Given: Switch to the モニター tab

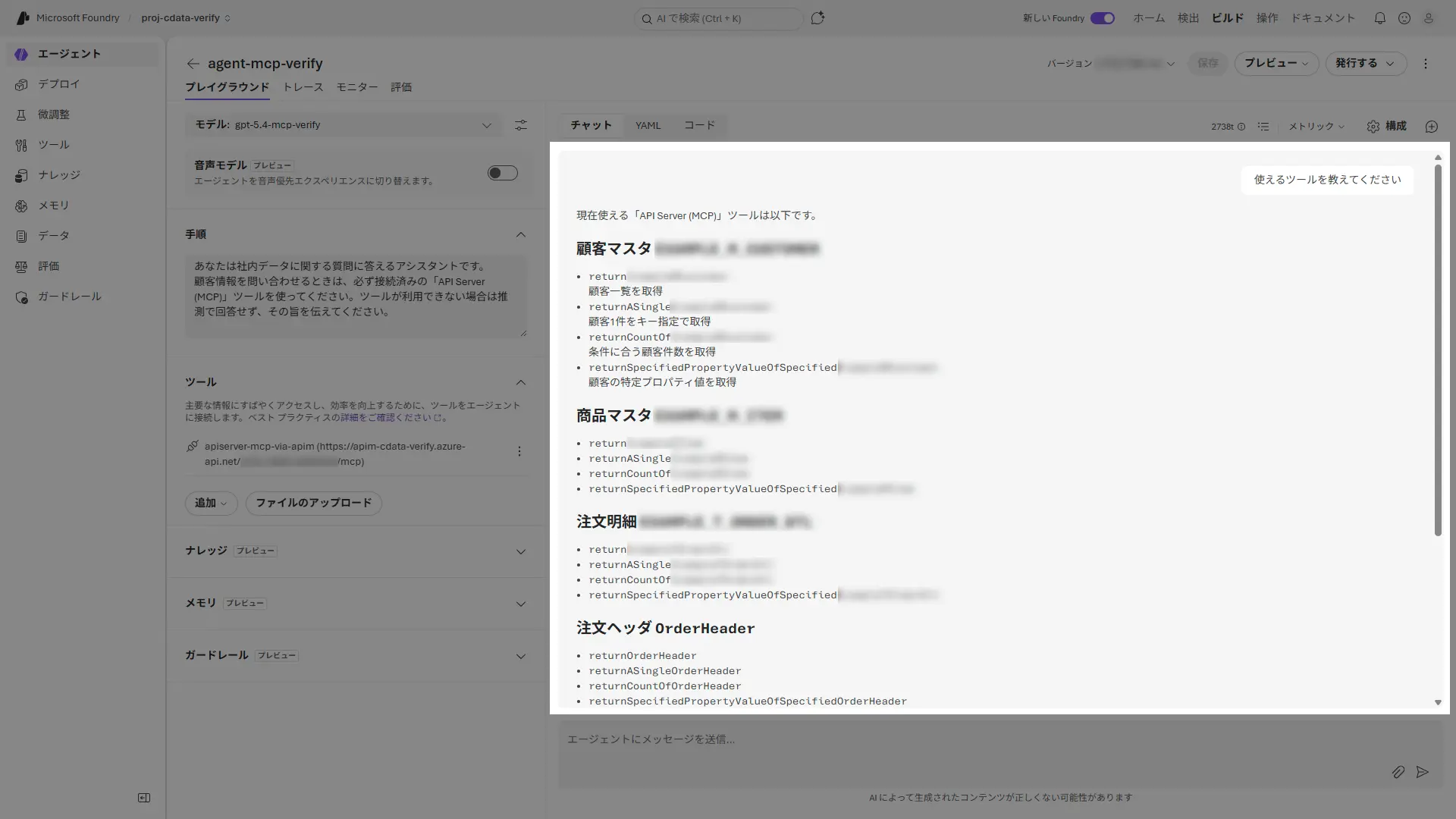Looking at the screenshot, I should 357,87.
